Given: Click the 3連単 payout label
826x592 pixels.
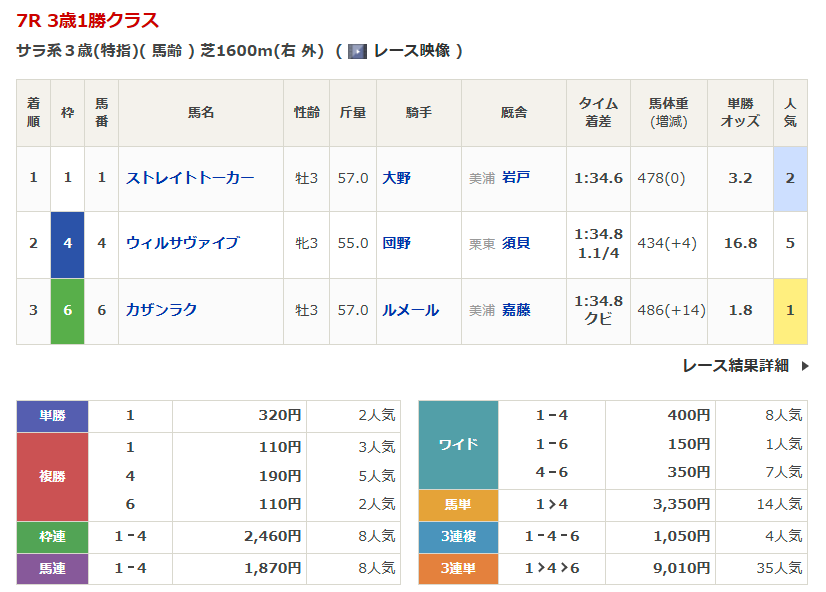Looking at the screenshot, I should [458, 568].
